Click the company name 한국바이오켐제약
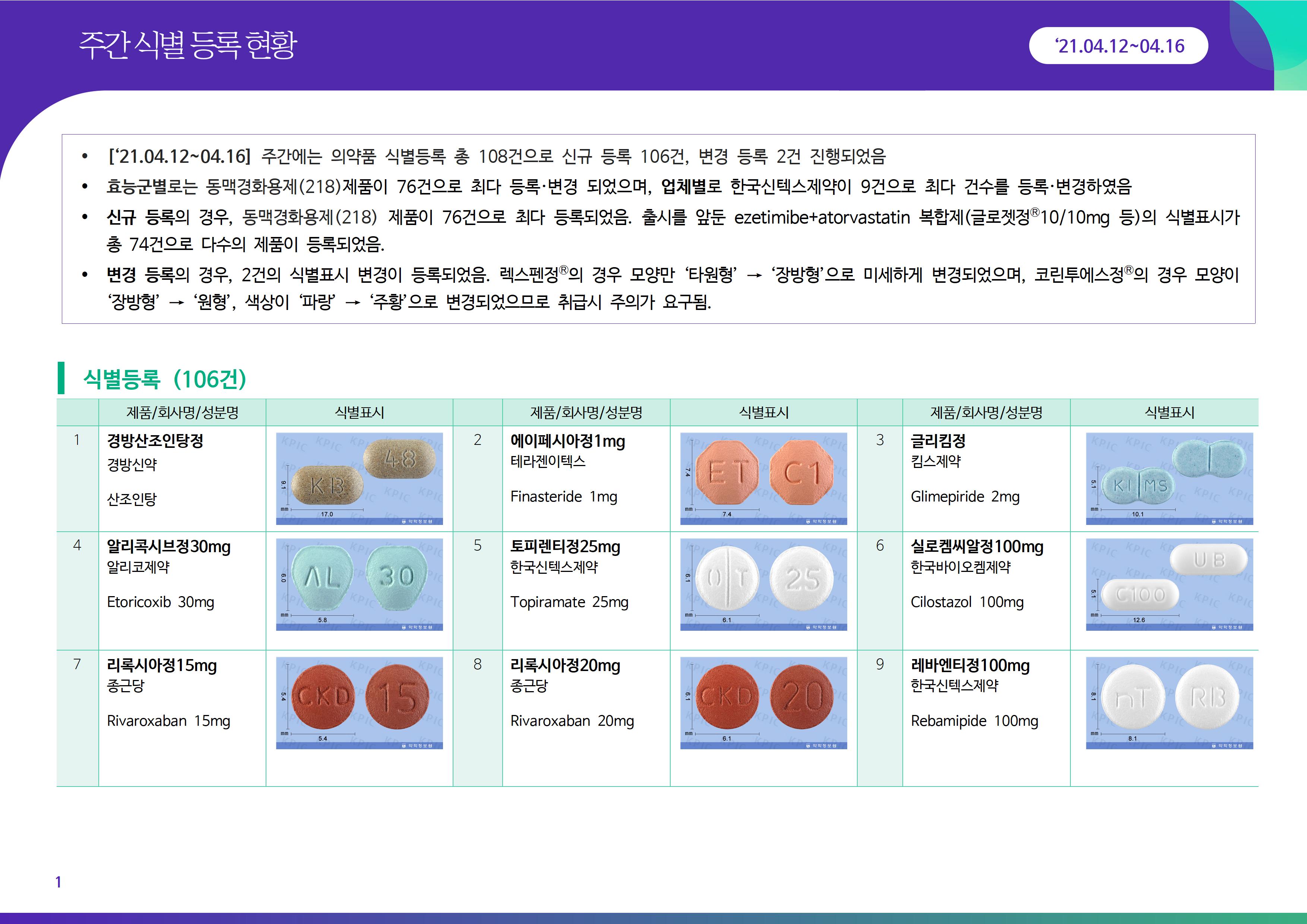 961,567
